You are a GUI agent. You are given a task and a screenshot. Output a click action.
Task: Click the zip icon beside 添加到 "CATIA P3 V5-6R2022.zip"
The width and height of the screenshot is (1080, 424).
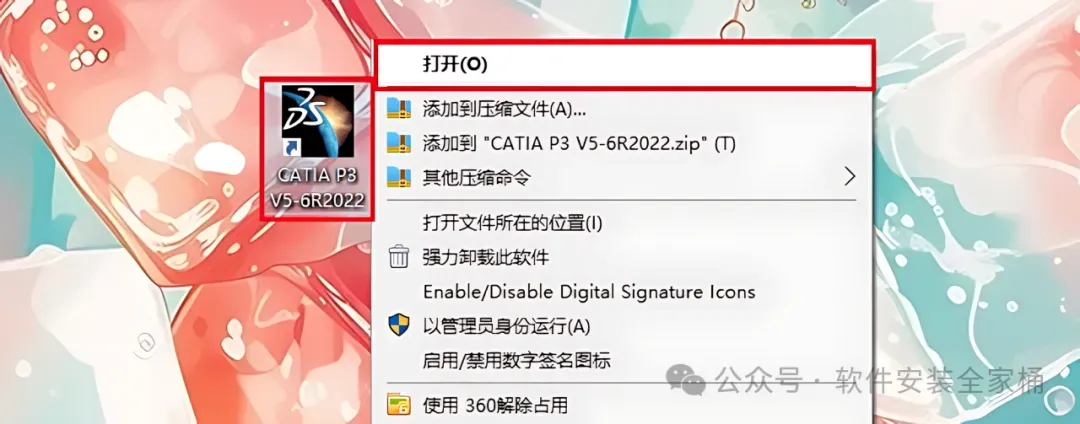pyautogui.click(x=399, y=143)
